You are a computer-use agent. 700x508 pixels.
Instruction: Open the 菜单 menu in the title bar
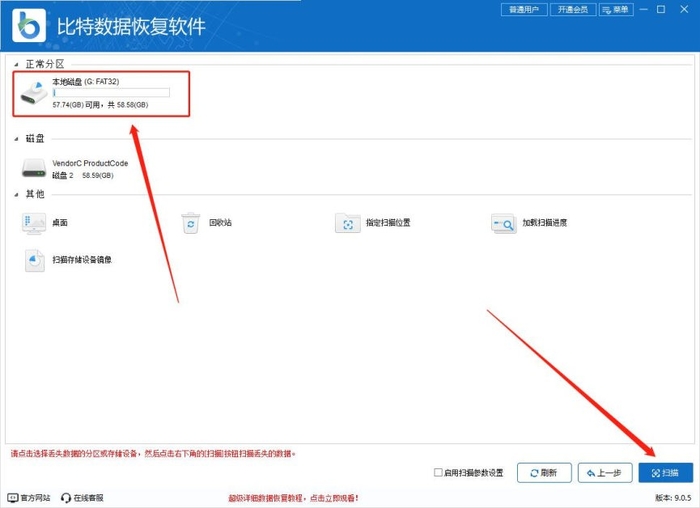tap(616, 10)
